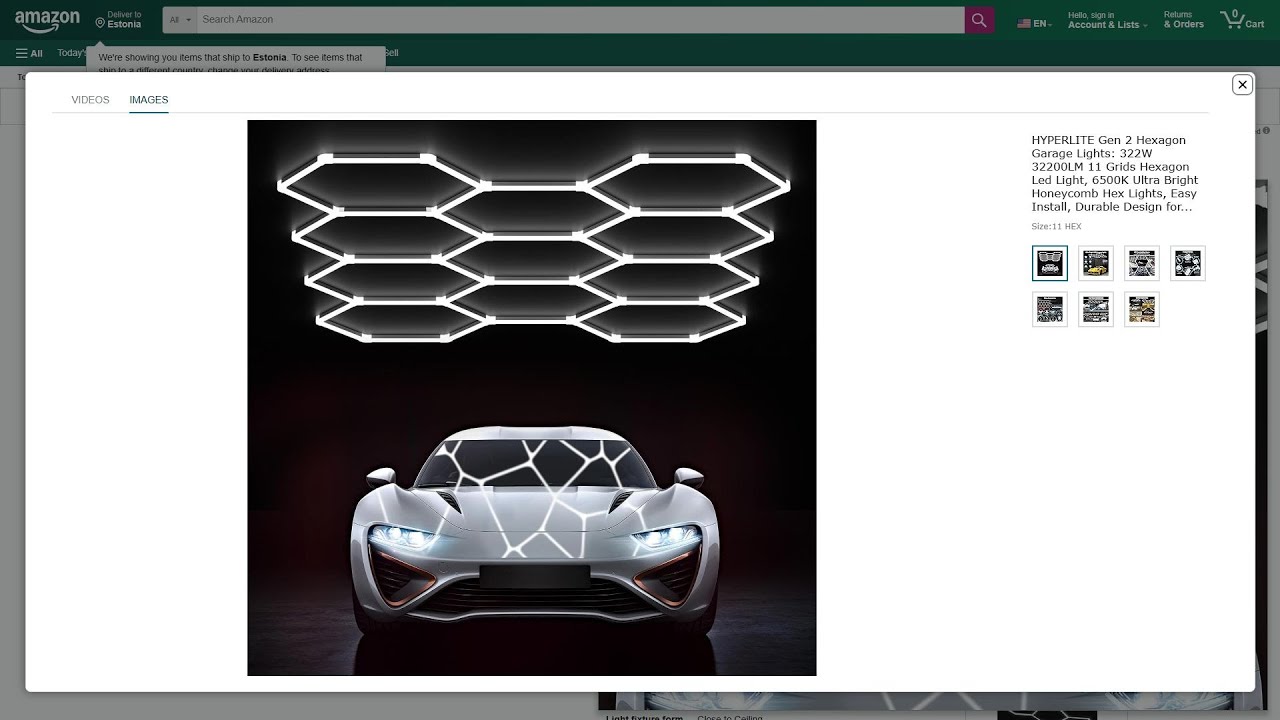
Task: Close the image viewer popup
Action: pyautogui.click(x=1242, y=85)
